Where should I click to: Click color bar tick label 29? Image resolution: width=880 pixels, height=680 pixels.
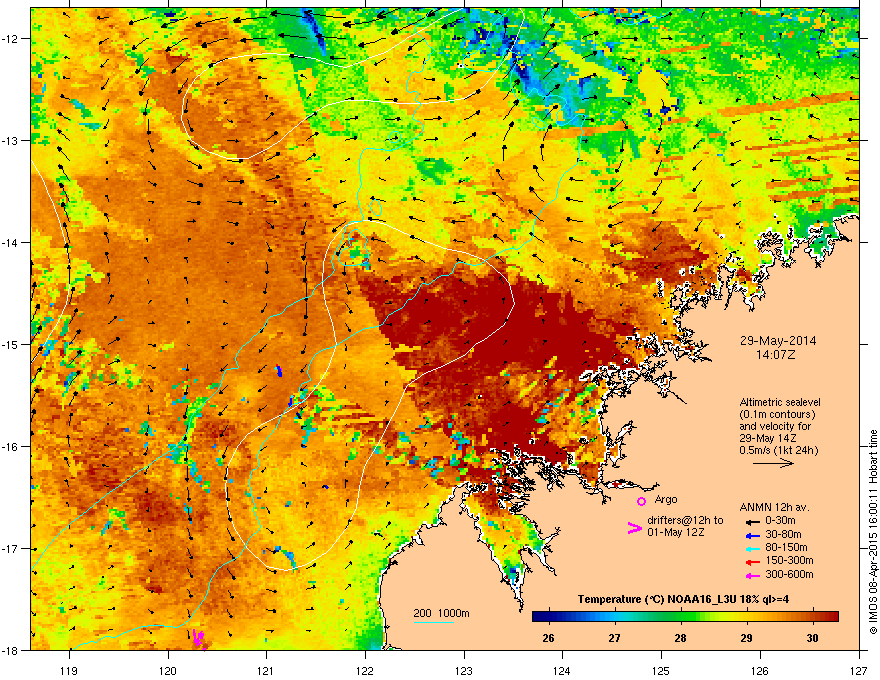click(x=746, y=638)
